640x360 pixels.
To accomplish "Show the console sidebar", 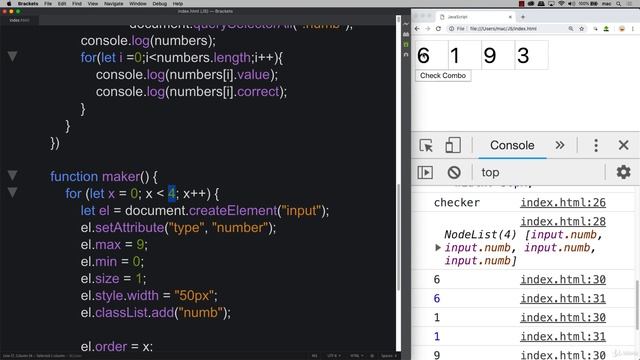I will tap(425, 172).
